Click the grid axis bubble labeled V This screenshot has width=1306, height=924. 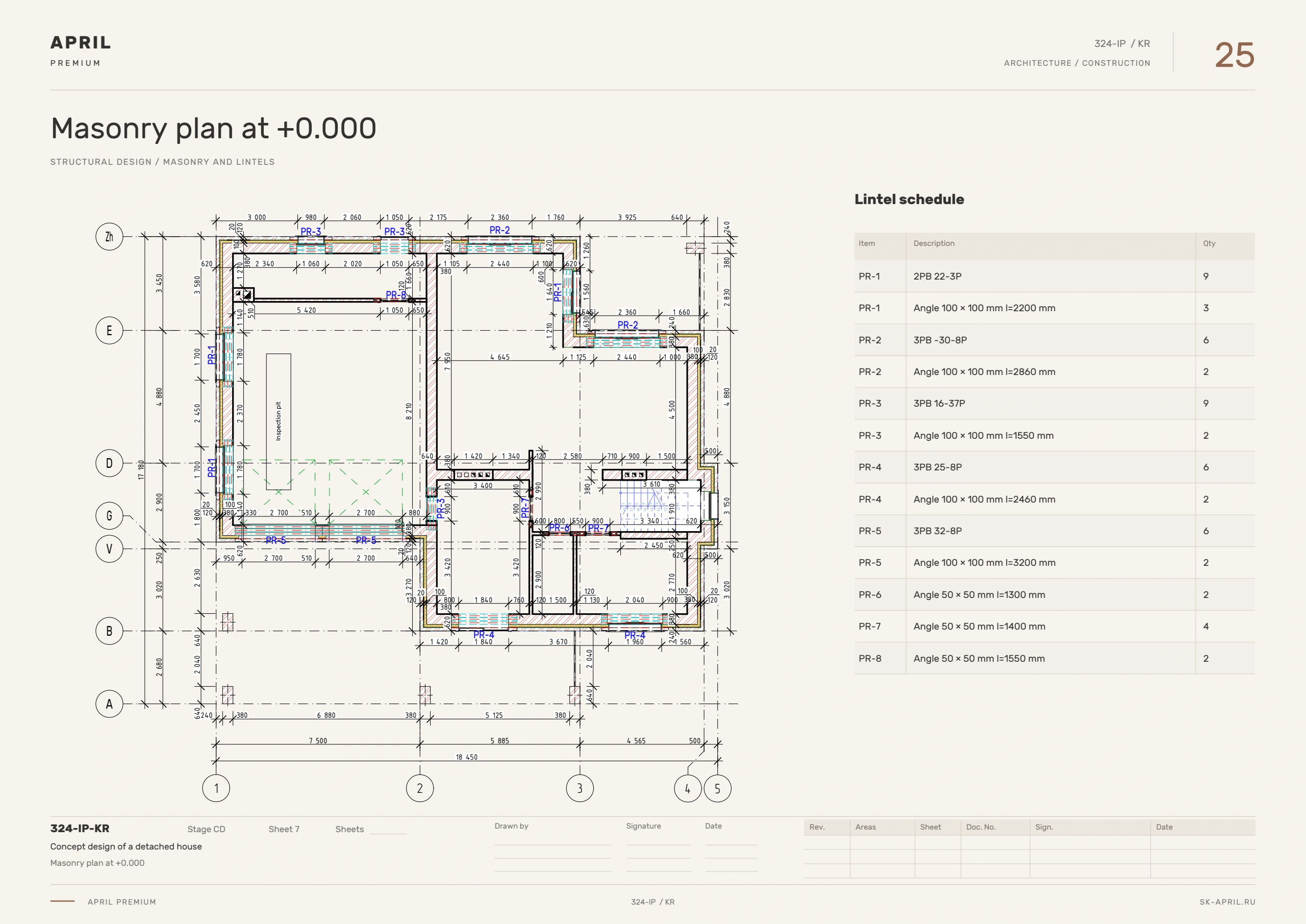(x=109, y=549)
